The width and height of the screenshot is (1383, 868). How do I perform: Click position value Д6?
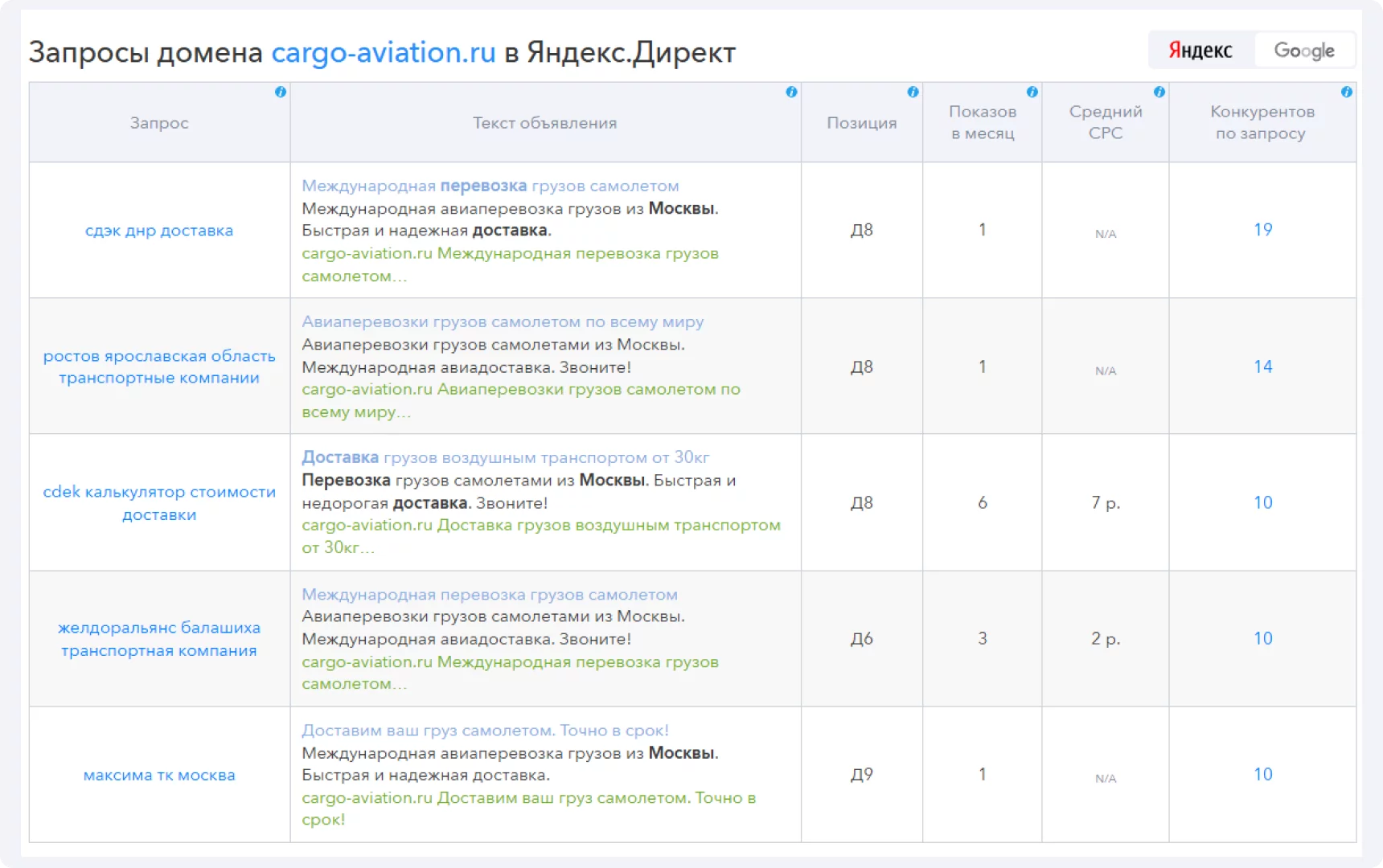pos(862,638)
